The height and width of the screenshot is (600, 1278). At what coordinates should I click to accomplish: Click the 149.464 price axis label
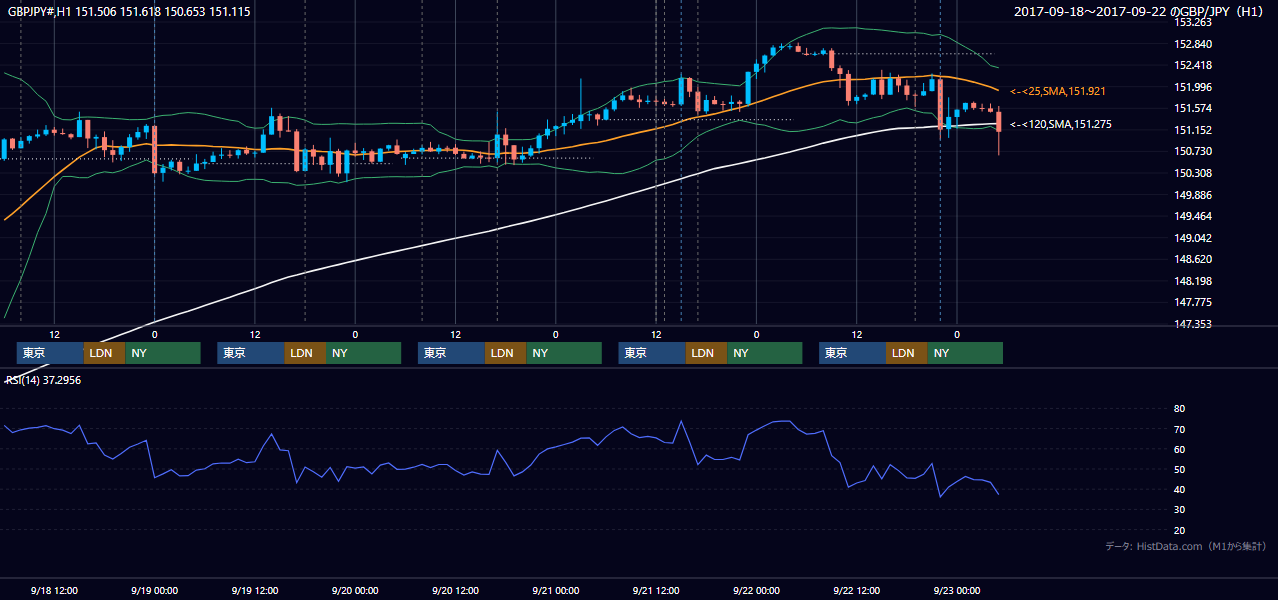pos(1195,216)
